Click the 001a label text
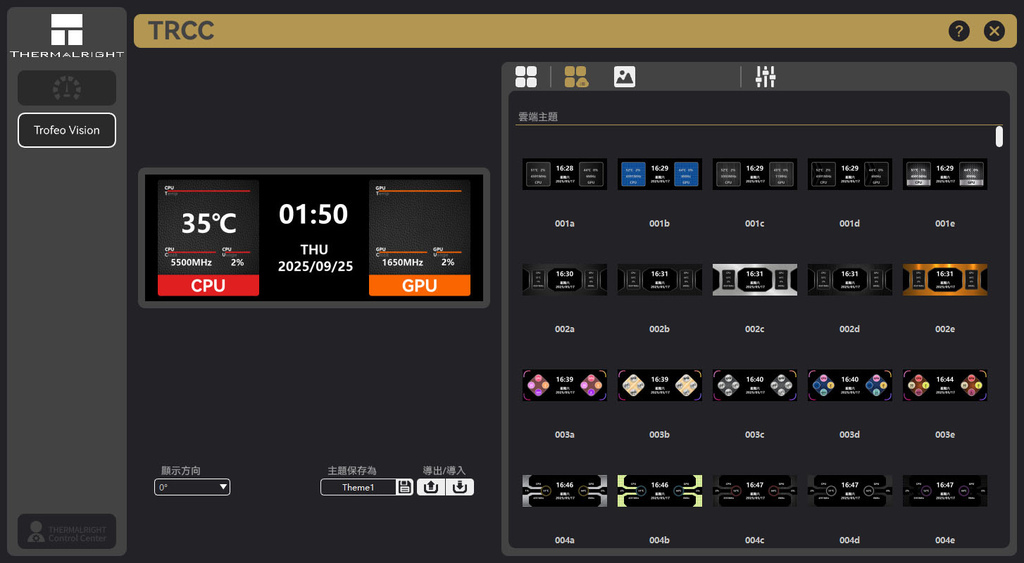This screenshot has width=1024, height=563. tap(565, 223)
